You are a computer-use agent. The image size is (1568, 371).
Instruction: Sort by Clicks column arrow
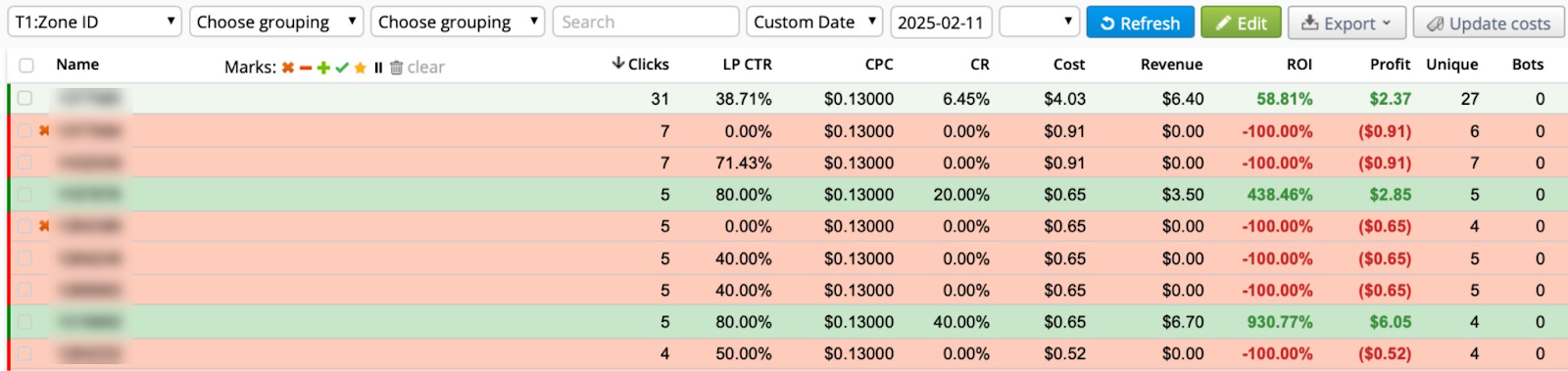click(618, 64)
